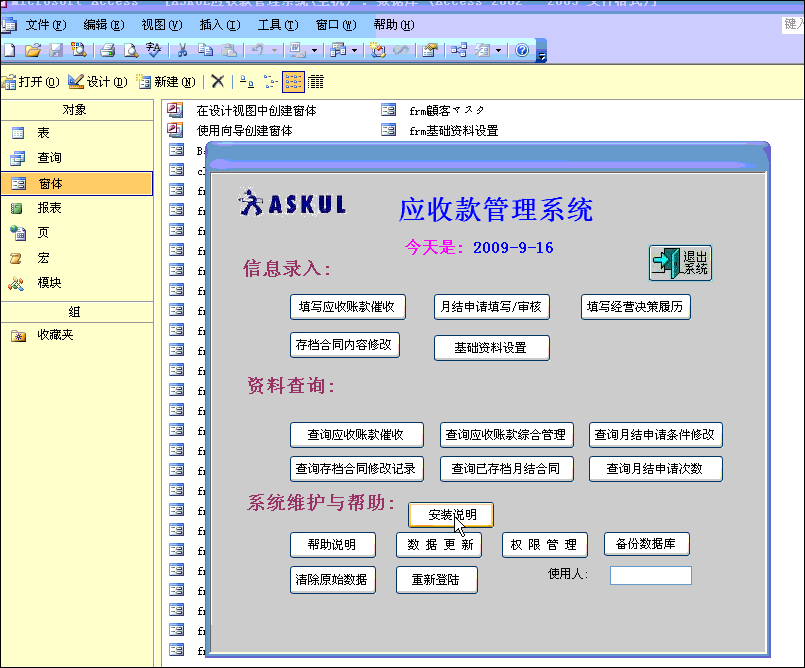Open the Relationships toolbar icon

click(x=458, y=50)
